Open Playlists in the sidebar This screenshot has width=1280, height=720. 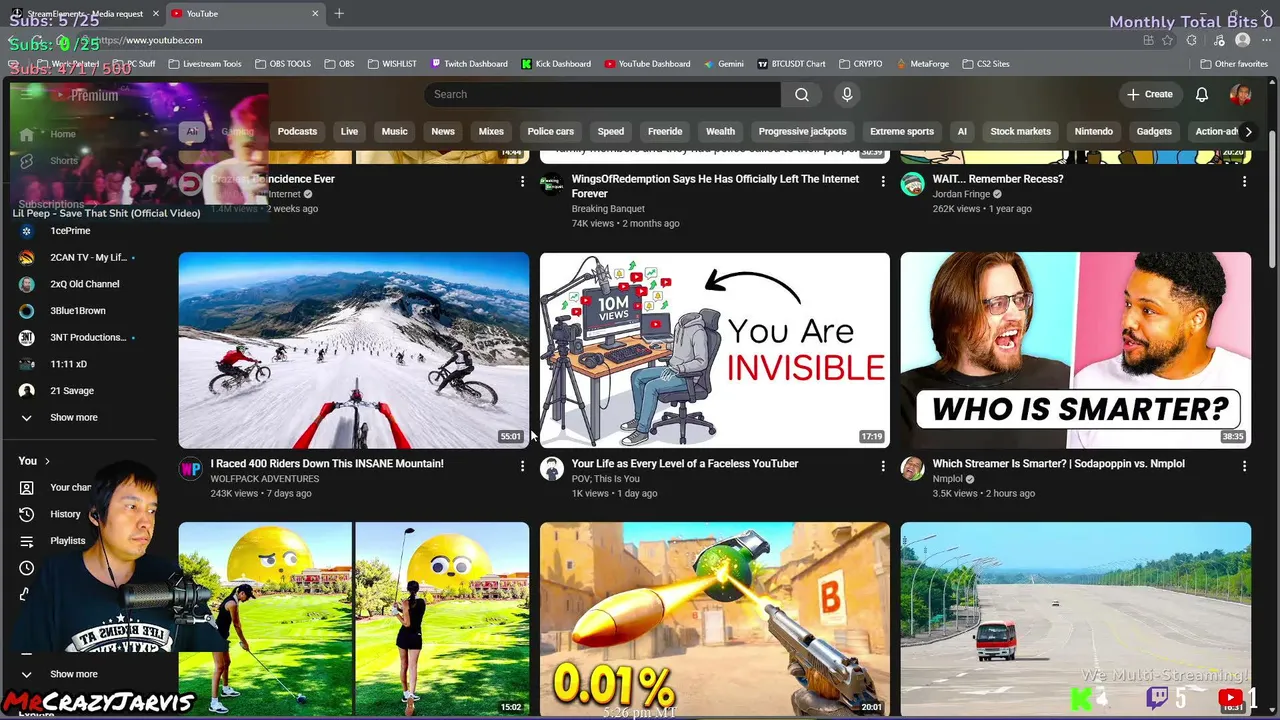tap(67, 541)
